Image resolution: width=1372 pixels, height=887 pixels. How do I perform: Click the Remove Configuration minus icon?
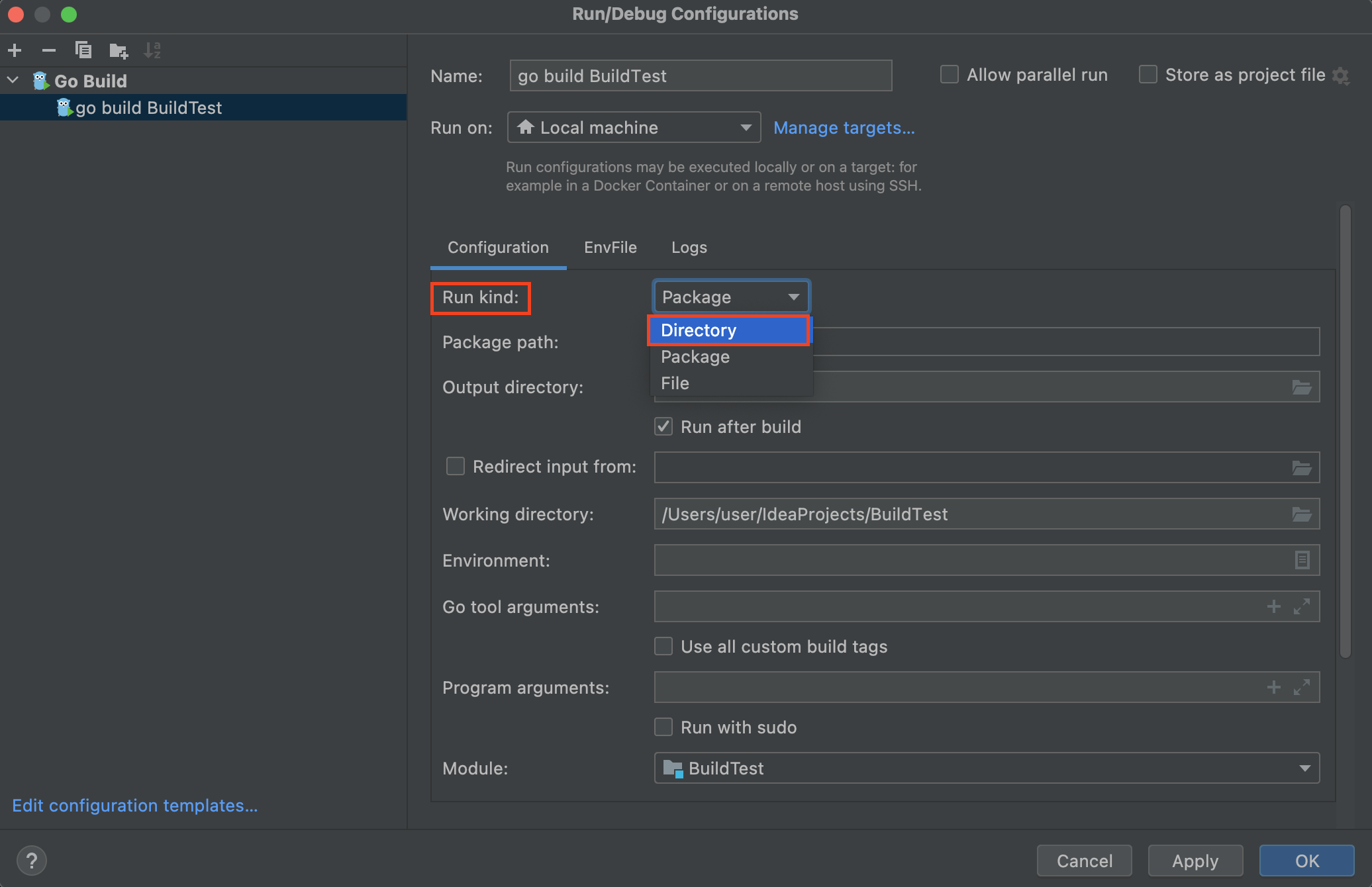(49, 50)
